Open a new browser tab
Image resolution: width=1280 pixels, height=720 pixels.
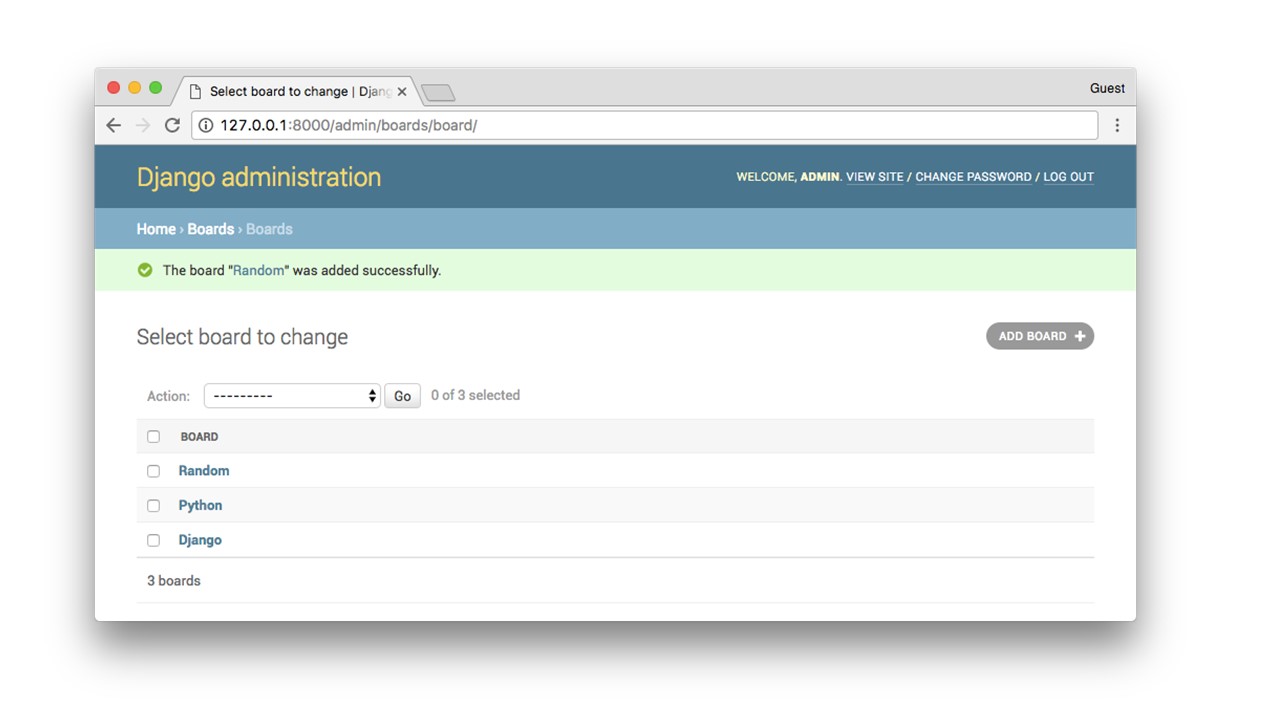pos(438,93)
